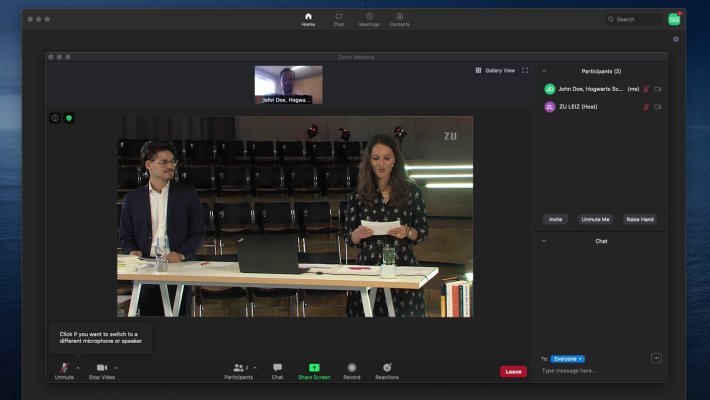Viewport: 710px width, 400px height.
Task: Open the Home tab in Zoom
Action: pyautogui.click(x=308, y=19)
